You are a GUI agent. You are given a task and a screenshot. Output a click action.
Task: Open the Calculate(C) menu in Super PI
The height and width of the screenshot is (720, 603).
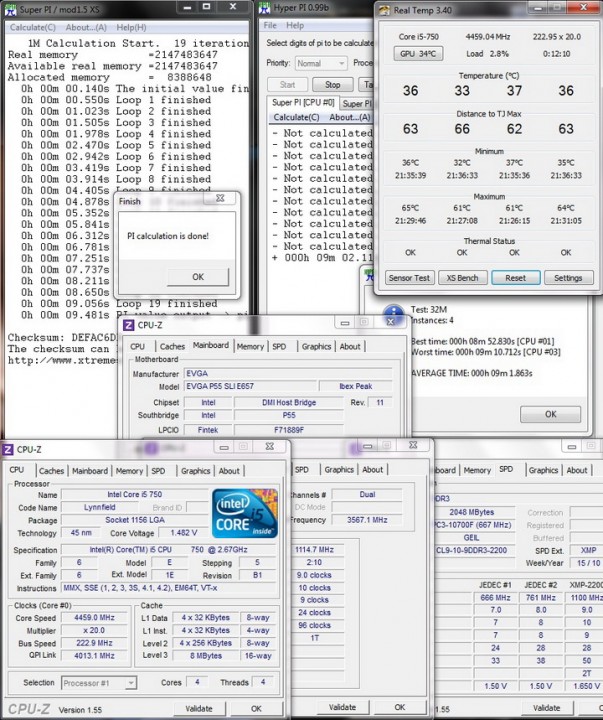point(33,28)
